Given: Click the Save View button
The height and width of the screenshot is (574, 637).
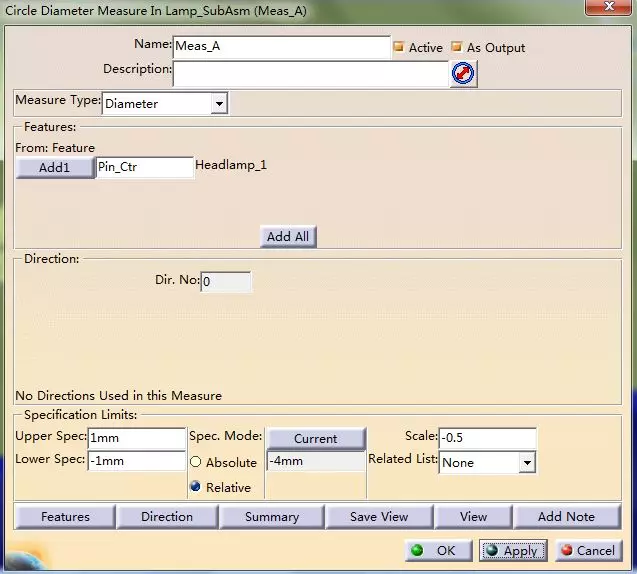Looking at the screenshot, I should 379,517.
